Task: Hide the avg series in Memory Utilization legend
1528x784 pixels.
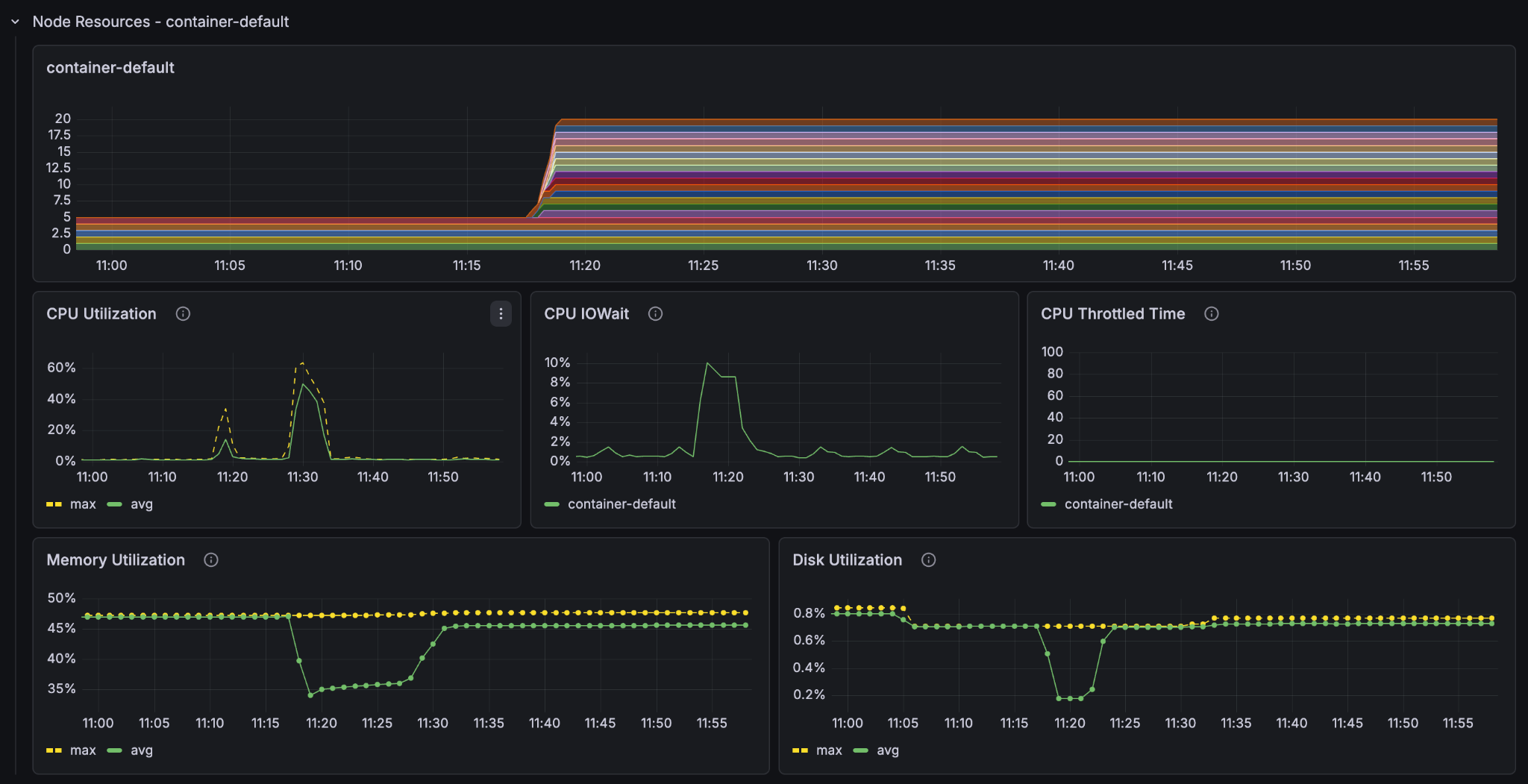Action: (x=141, y=750)
